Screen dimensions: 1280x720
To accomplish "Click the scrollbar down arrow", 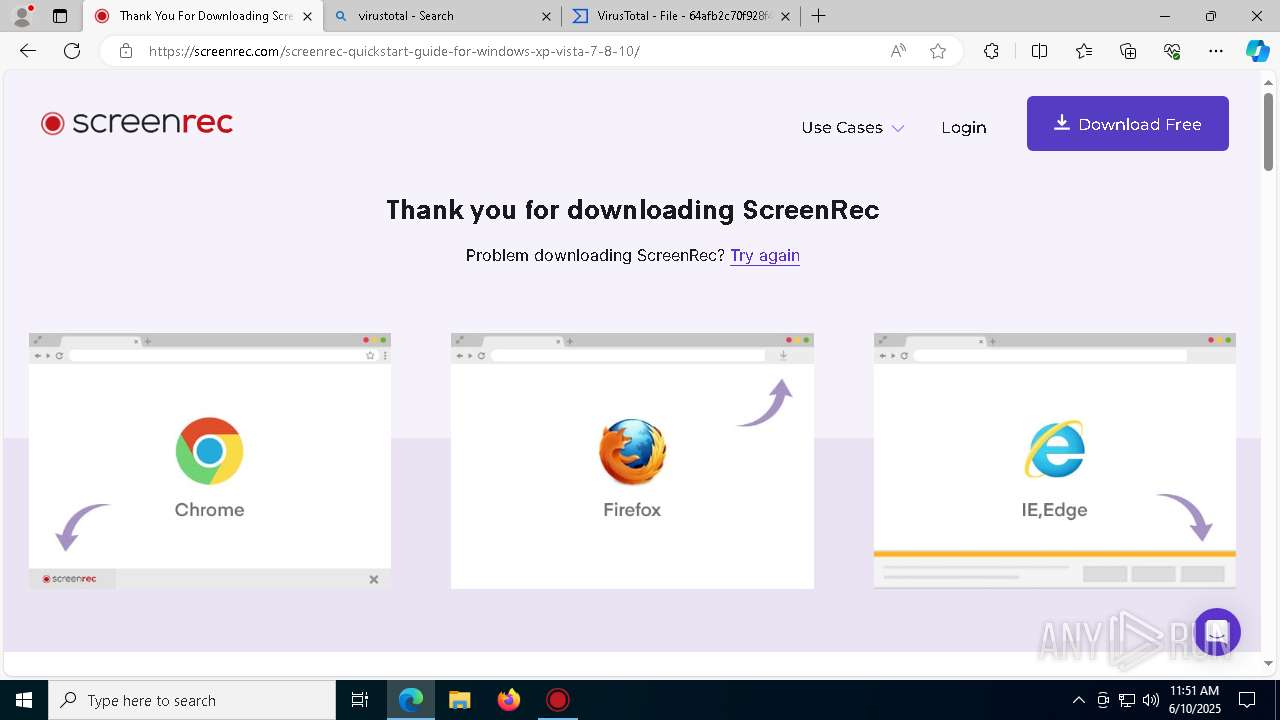I will [x=1268, y=663].
